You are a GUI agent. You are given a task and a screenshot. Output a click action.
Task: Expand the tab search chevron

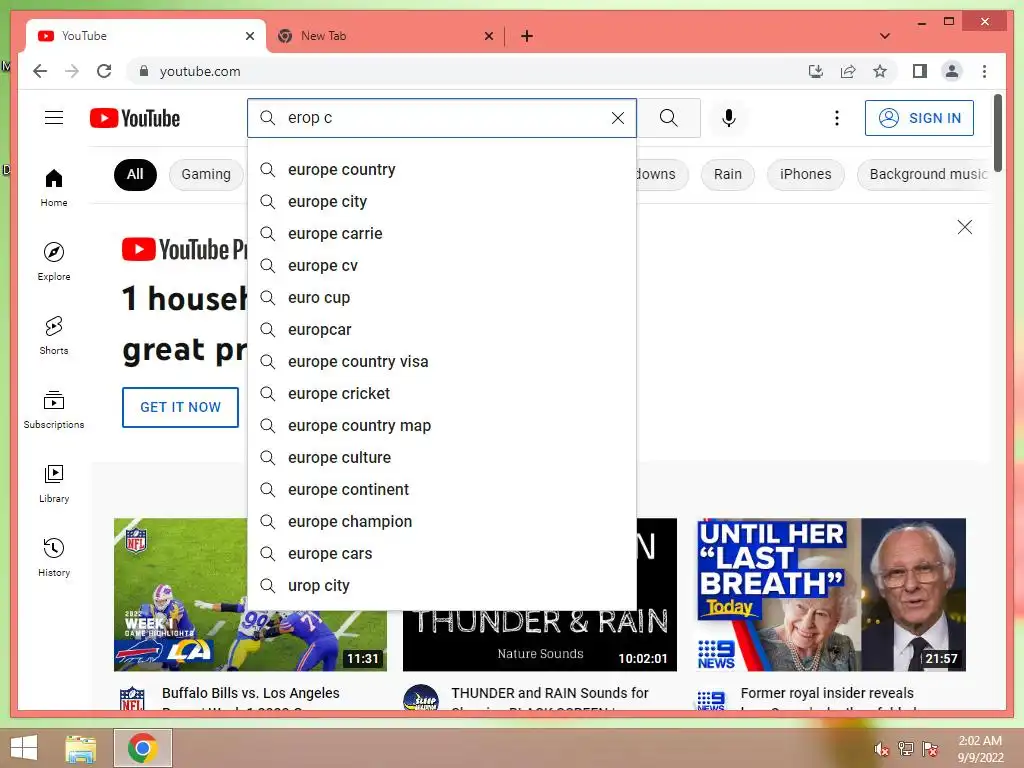click(885, 36)
